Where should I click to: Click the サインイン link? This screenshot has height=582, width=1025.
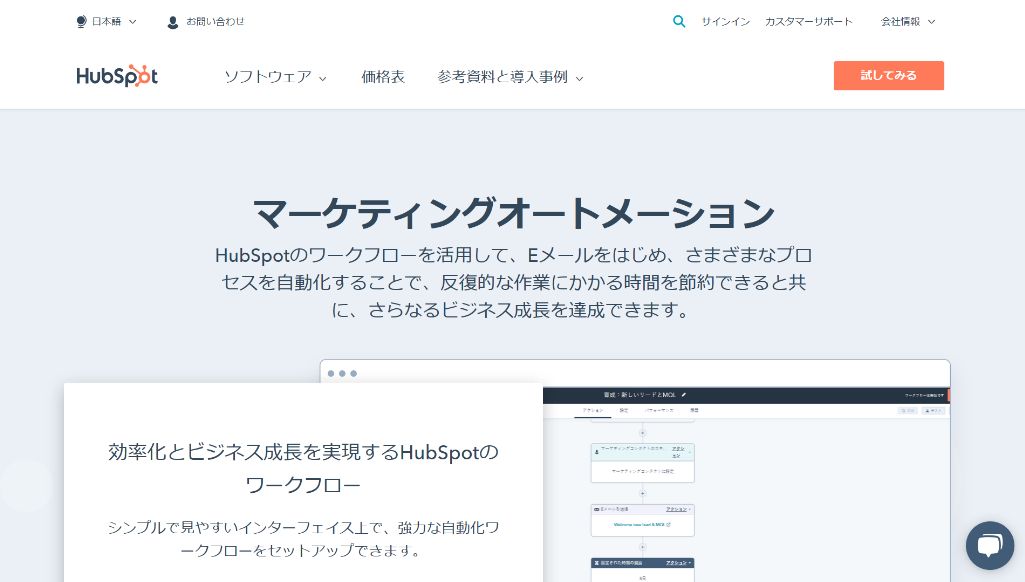coord(725,21)
